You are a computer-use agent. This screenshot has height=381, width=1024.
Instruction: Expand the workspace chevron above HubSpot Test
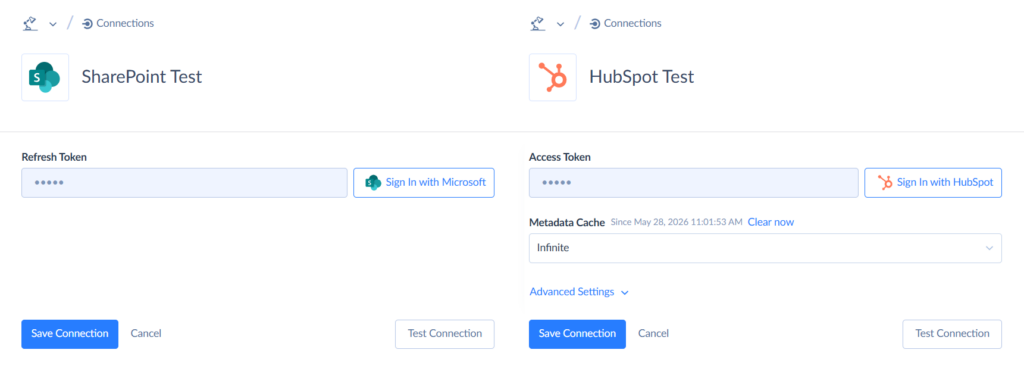click(x=560, y=24)
